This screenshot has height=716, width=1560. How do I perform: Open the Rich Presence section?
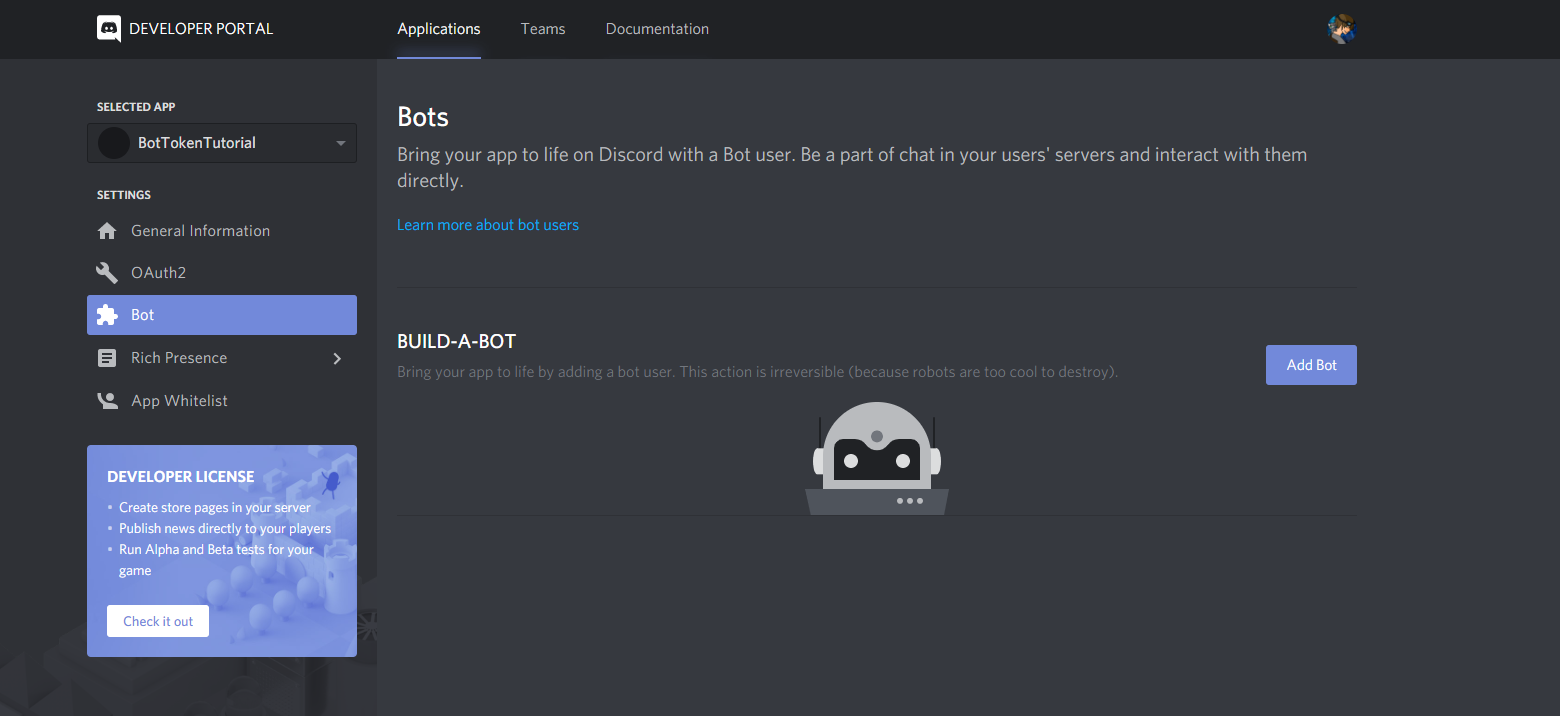pos(222,358)
